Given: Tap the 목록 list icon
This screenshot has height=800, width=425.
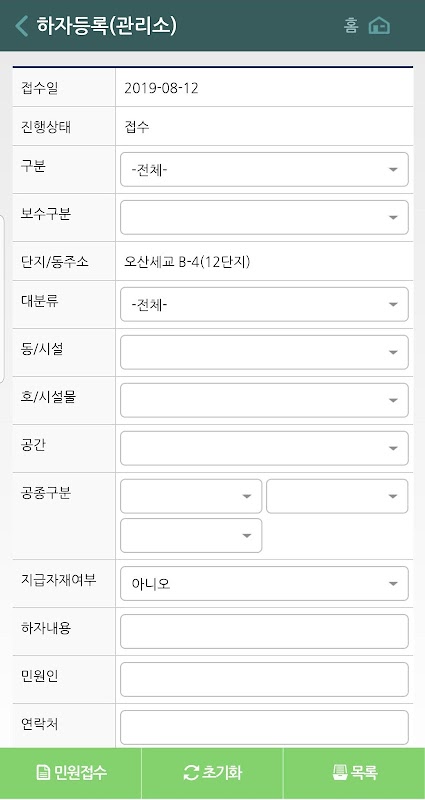Looking at the screenshot, I should pyautogui.click(x=340, y=772).
